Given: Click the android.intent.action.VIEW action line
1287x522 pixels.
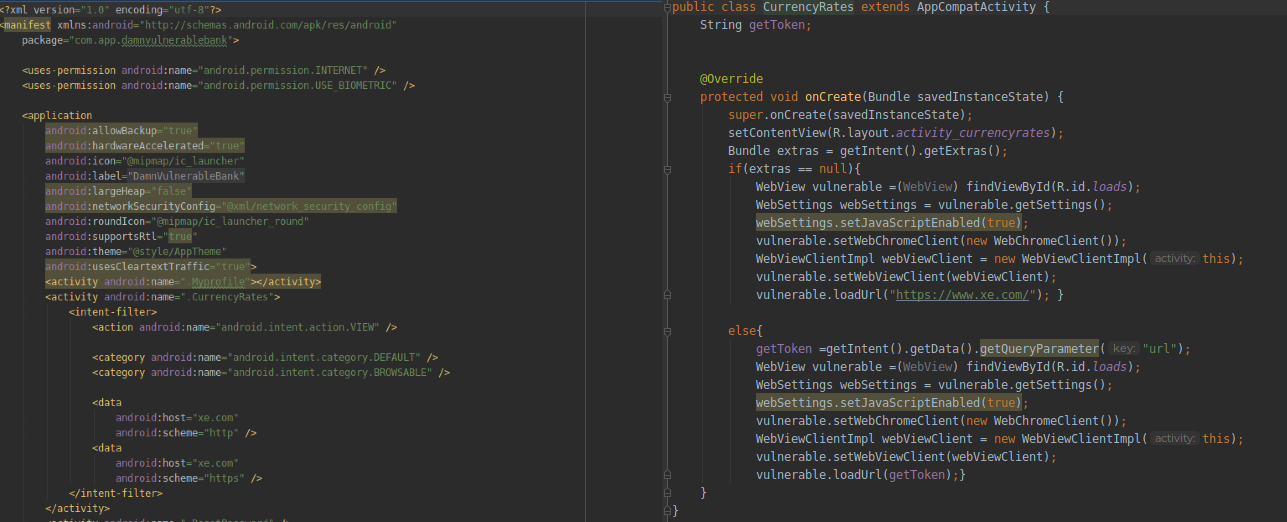Looking at the screenshot, I should [x=245, y=327].
